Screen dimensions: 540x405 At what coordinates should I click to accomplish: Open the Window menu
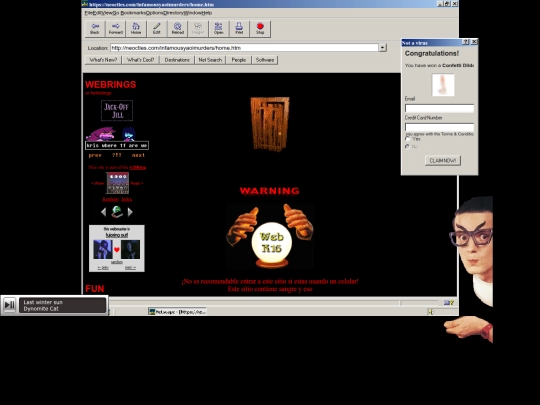click(x=192, y=13)
